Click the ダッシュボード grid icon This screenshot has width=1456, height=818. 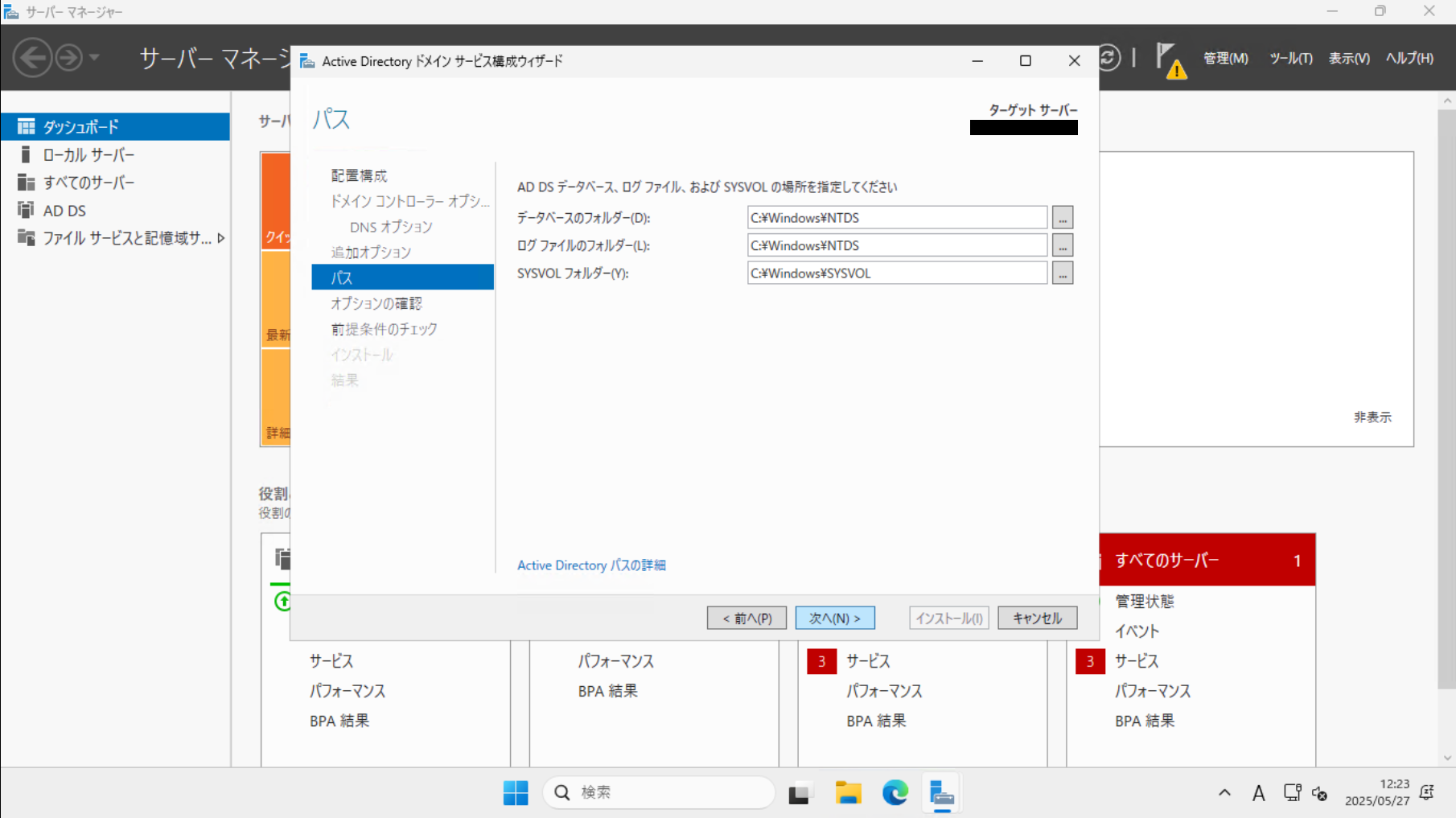pyautogui.click(x=27, y=126)
